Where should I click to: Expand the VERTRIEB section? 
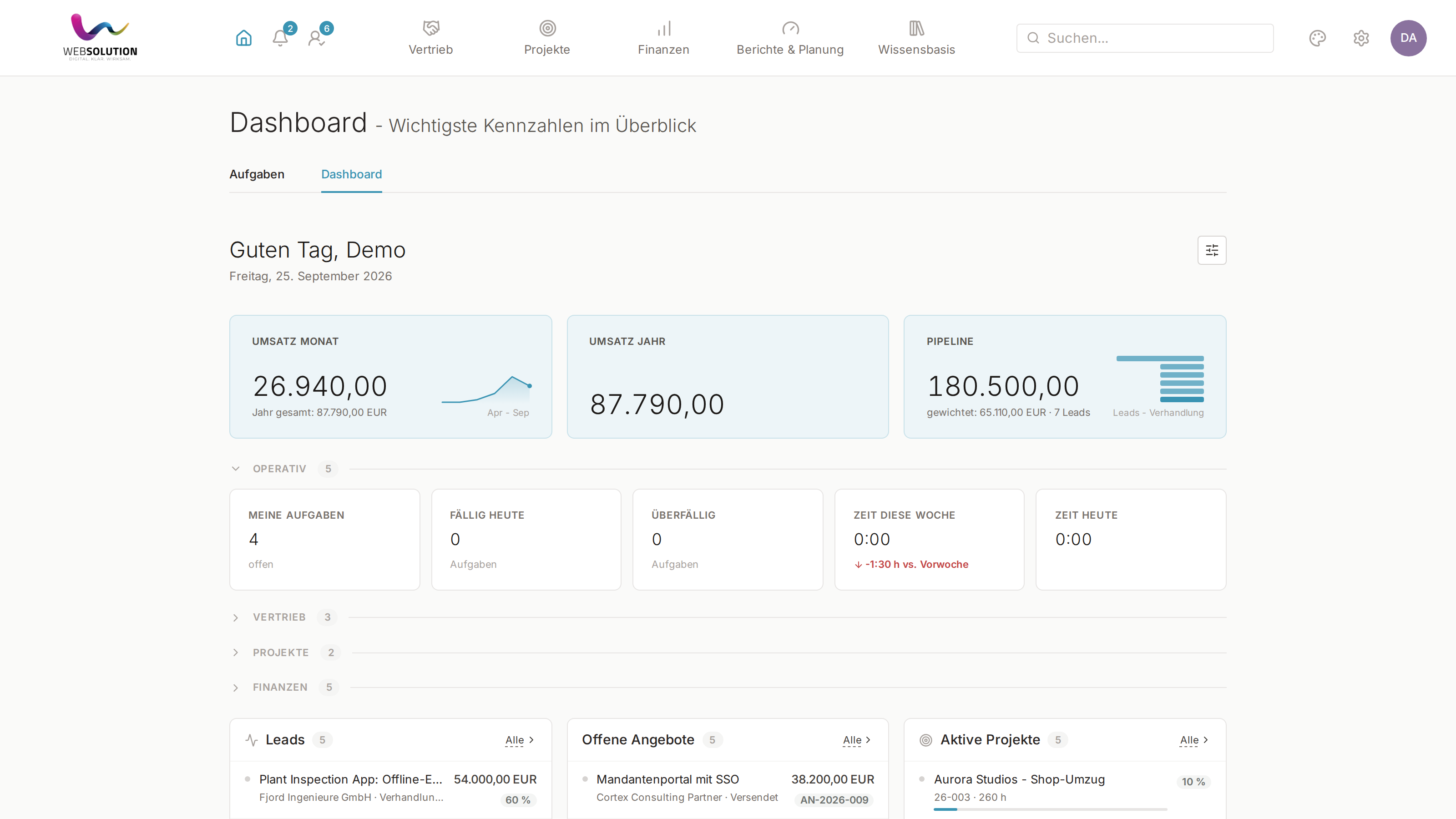236,617
